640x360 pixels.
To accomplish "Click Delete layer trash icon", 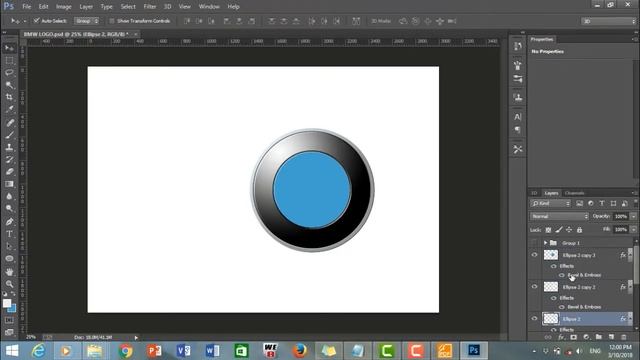I will [x=623, y=337].
